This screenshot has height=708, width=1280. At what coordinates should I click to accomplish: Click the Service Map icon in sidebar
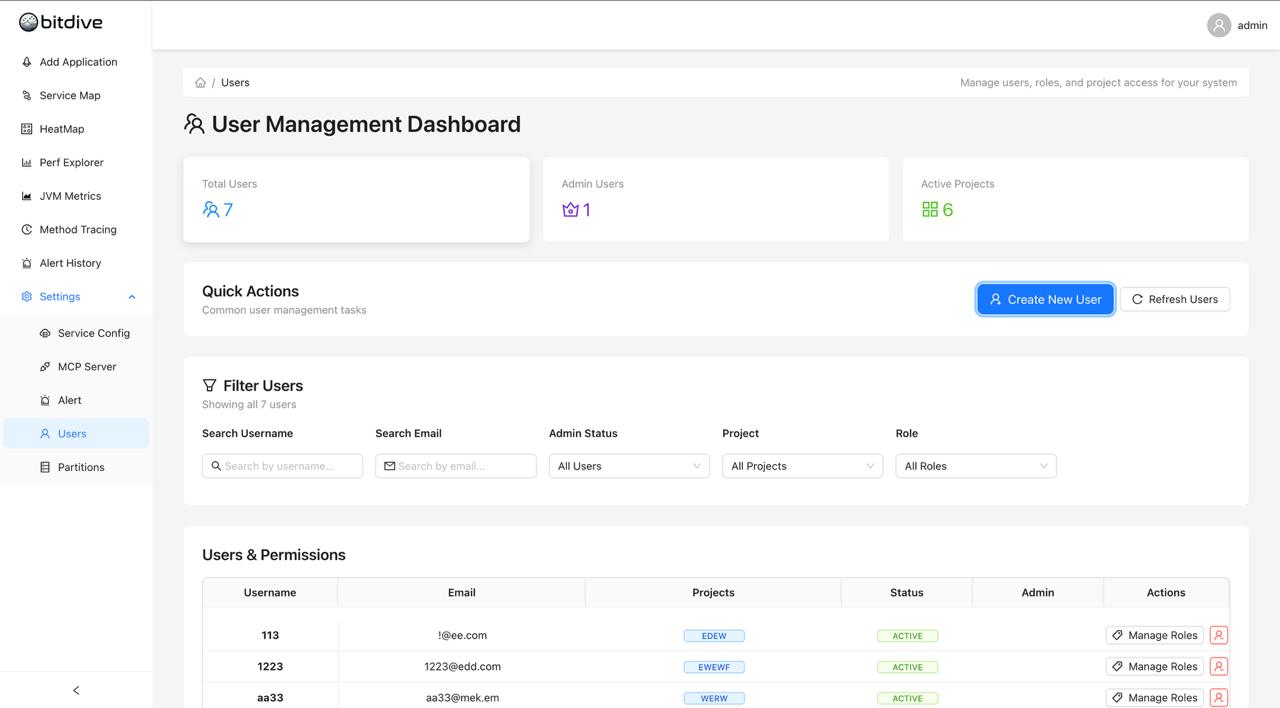coord(27,95)
